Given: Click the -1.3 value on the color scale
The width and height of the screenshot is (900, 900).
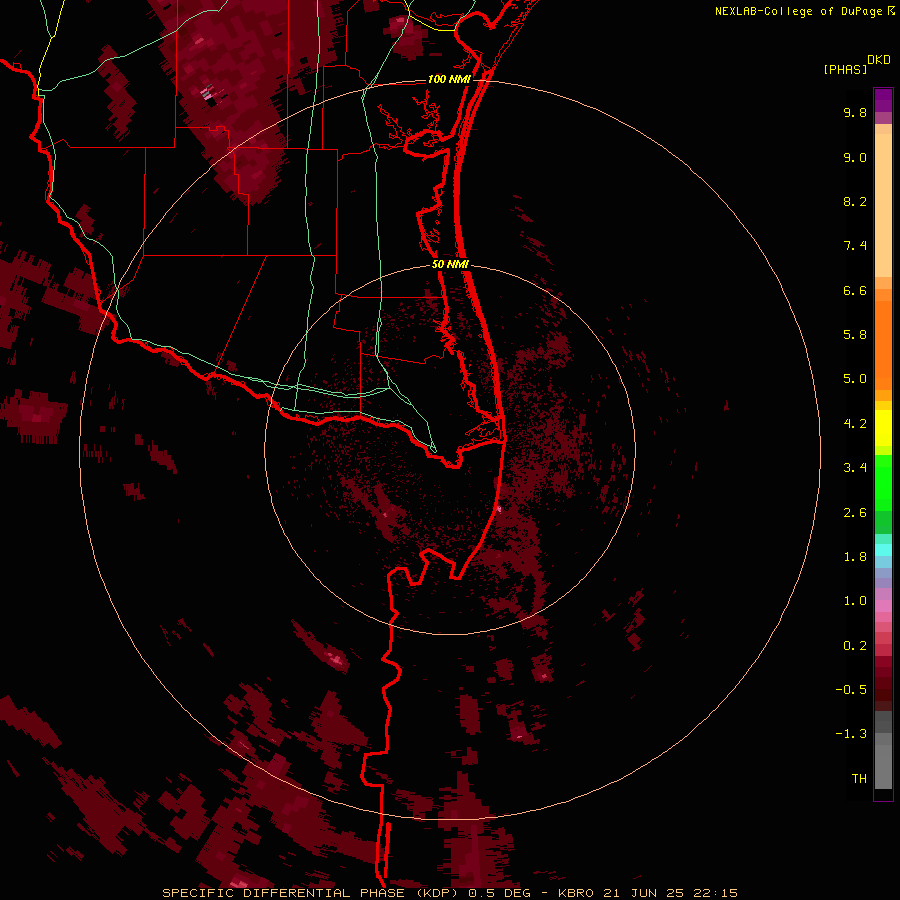Looking at the screenshot, I should coord(851,734).
